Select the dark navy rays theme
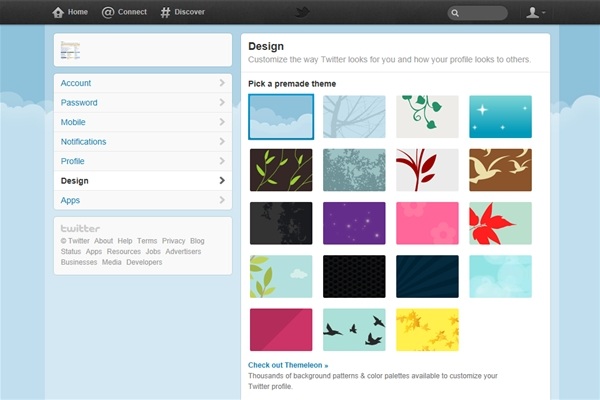 [427, 276]
